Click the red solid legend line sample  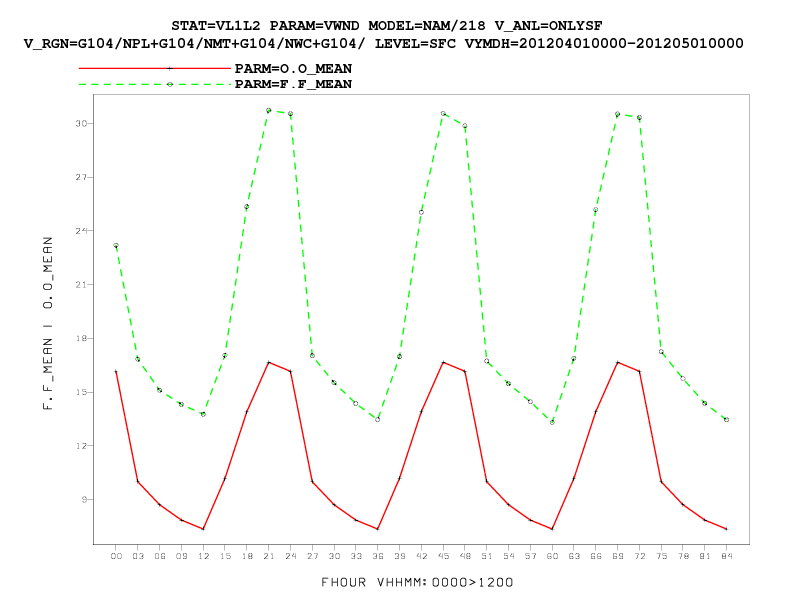[155, 68]
